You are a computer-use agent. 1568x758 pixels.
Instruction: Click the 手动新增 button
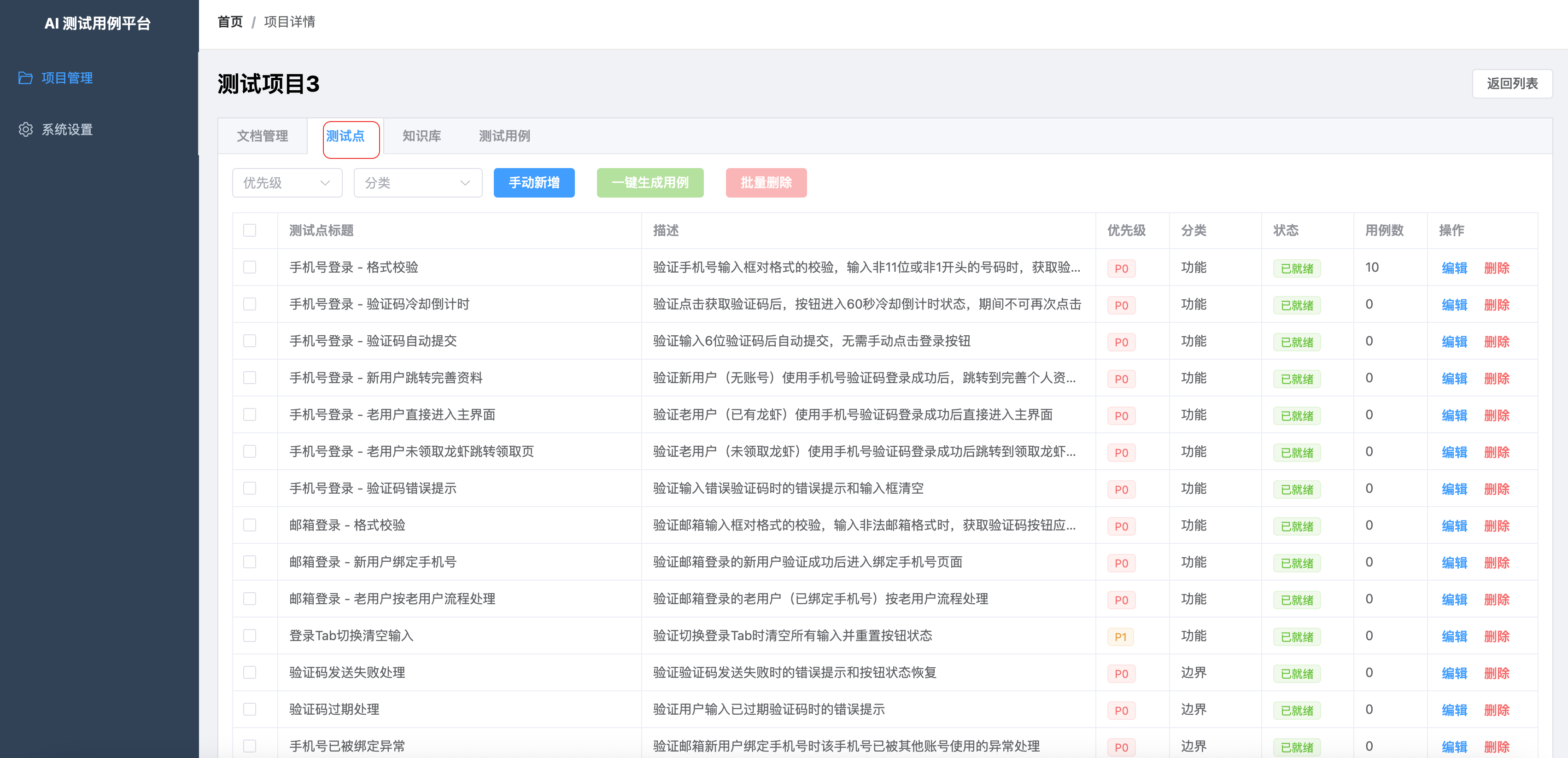pyautogui.click(x=534, y=183)
